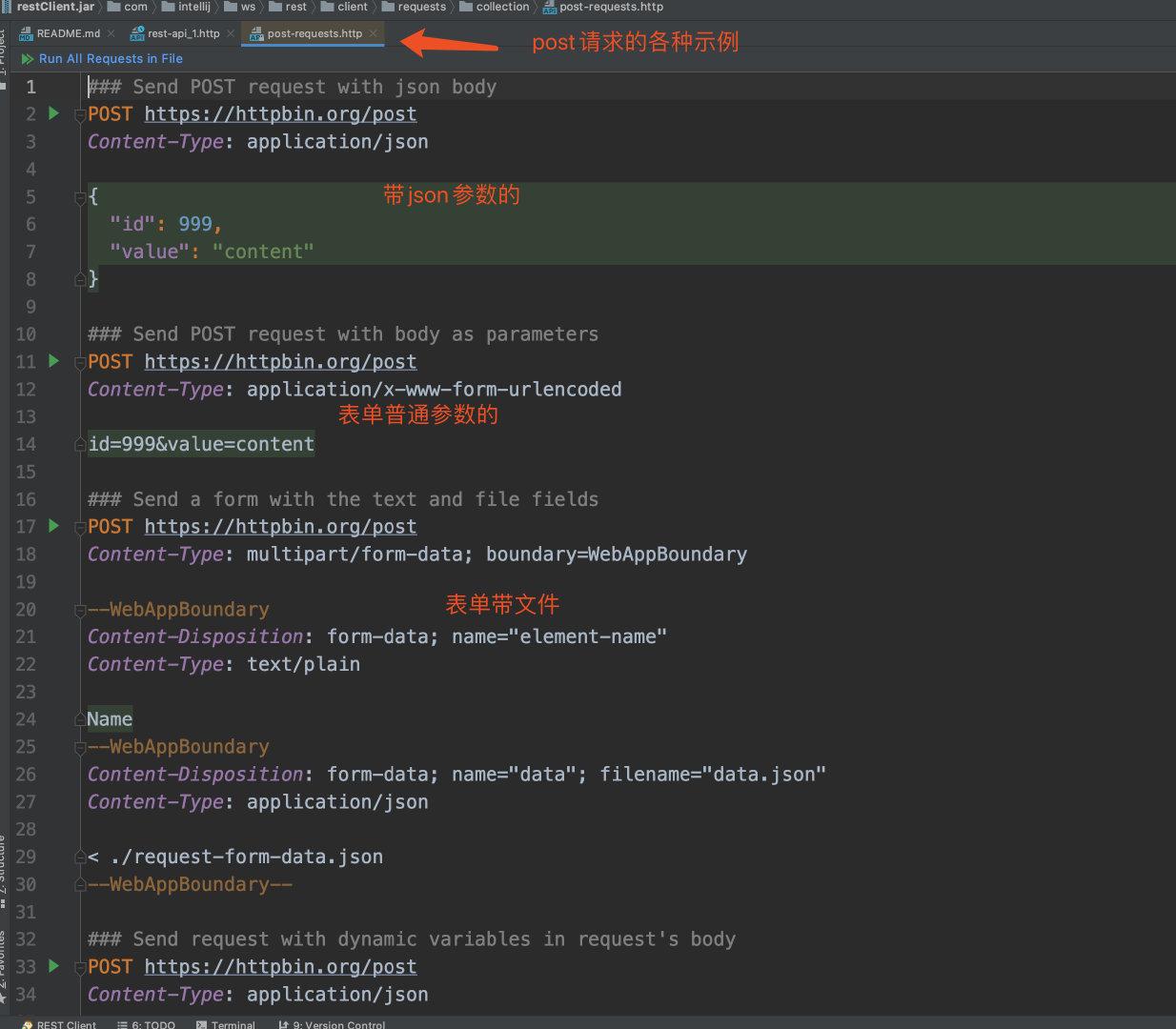The width and height of the screenshot is (1176, 1029).
Task: Run the form-urlencoded request on line 11
Action: point(54,361)
